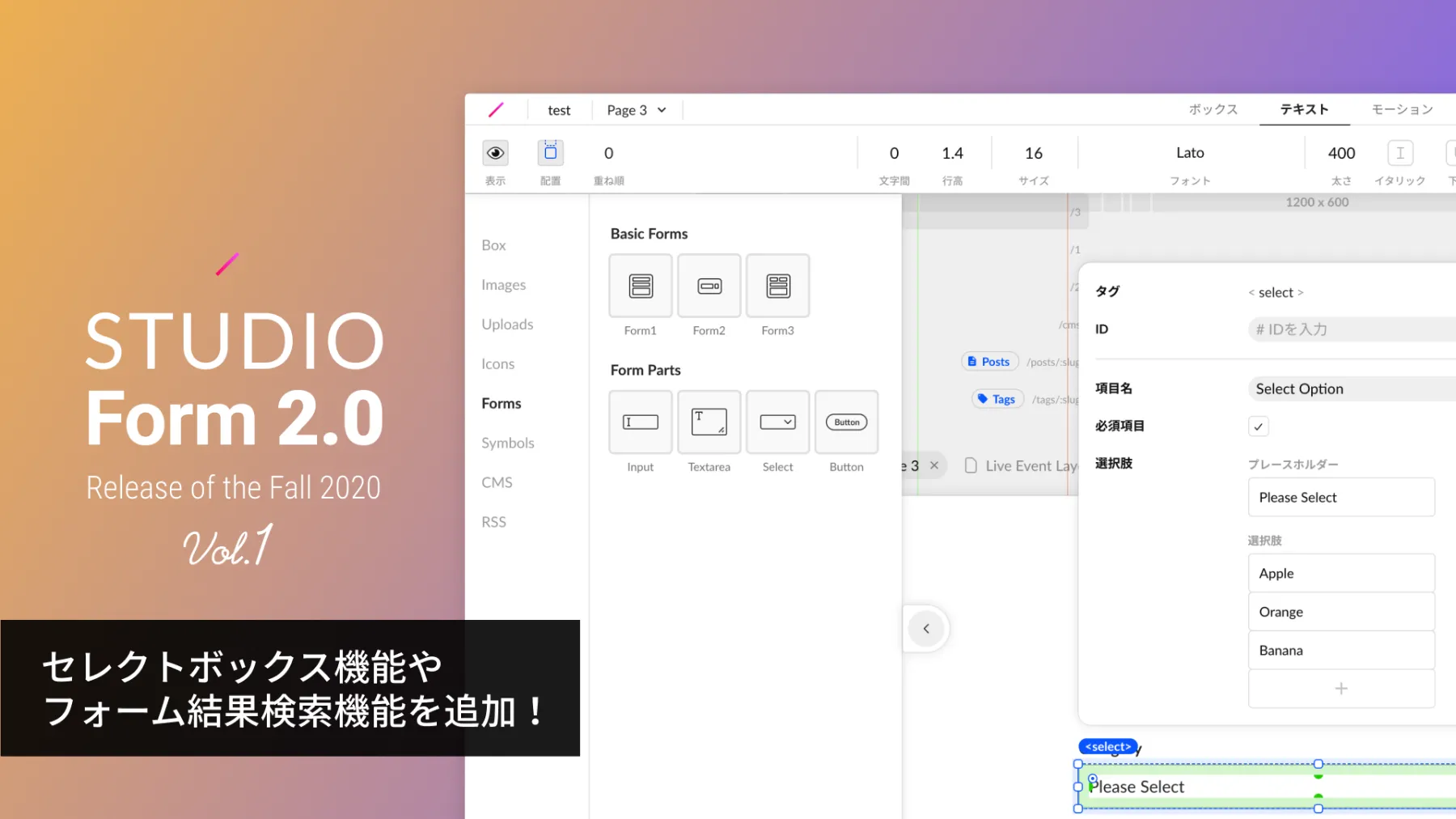Image resolution: width=1456 pixels, height=819 pixels.
Task: Open the RSS category
Action: pyautogui.click(x=493, y=522)
